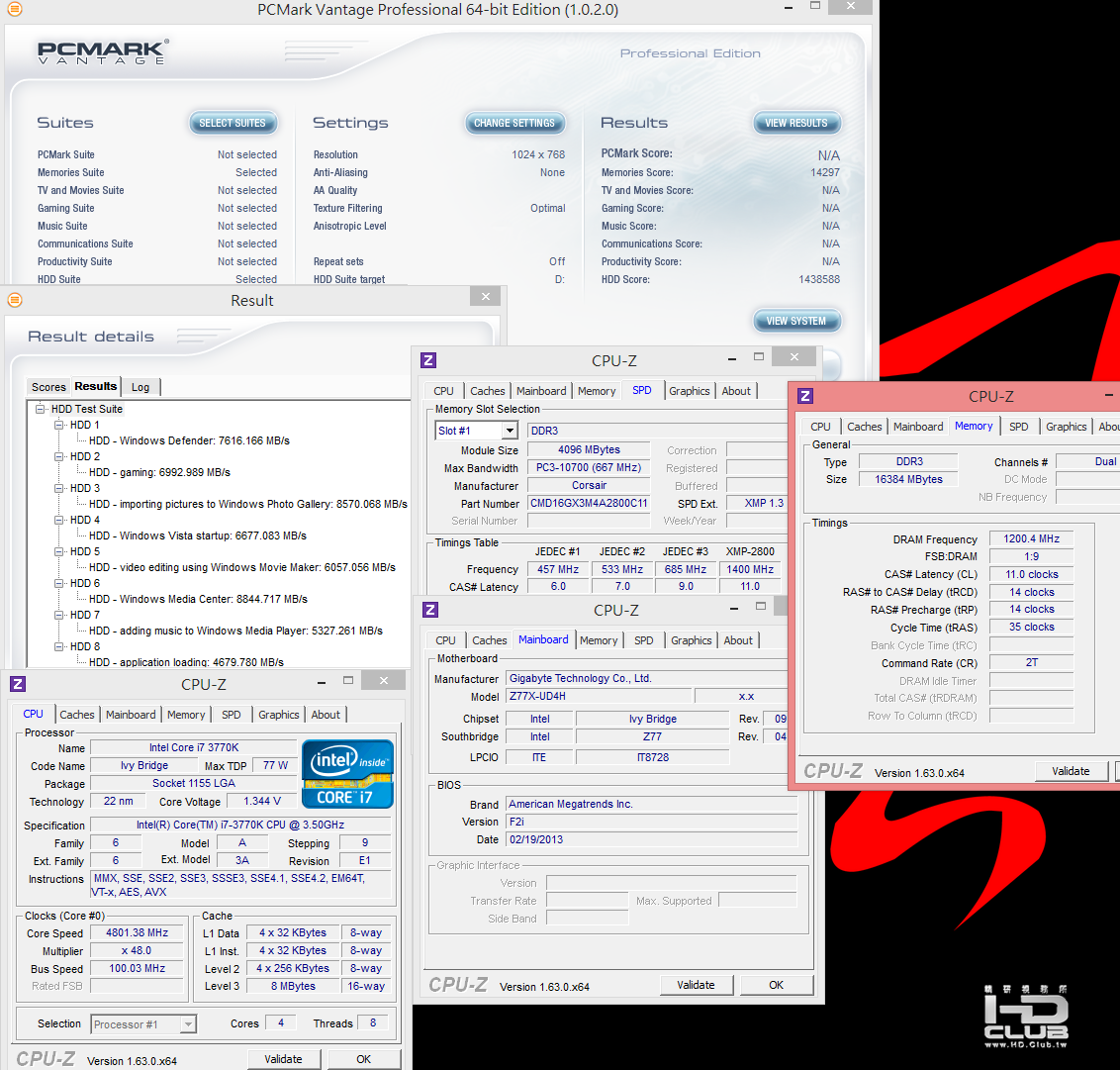This screenshot has width=1120, height=1070.
Task: Click the purple Z icon of the Mainboard CPU-Z window
Action: 430,610
